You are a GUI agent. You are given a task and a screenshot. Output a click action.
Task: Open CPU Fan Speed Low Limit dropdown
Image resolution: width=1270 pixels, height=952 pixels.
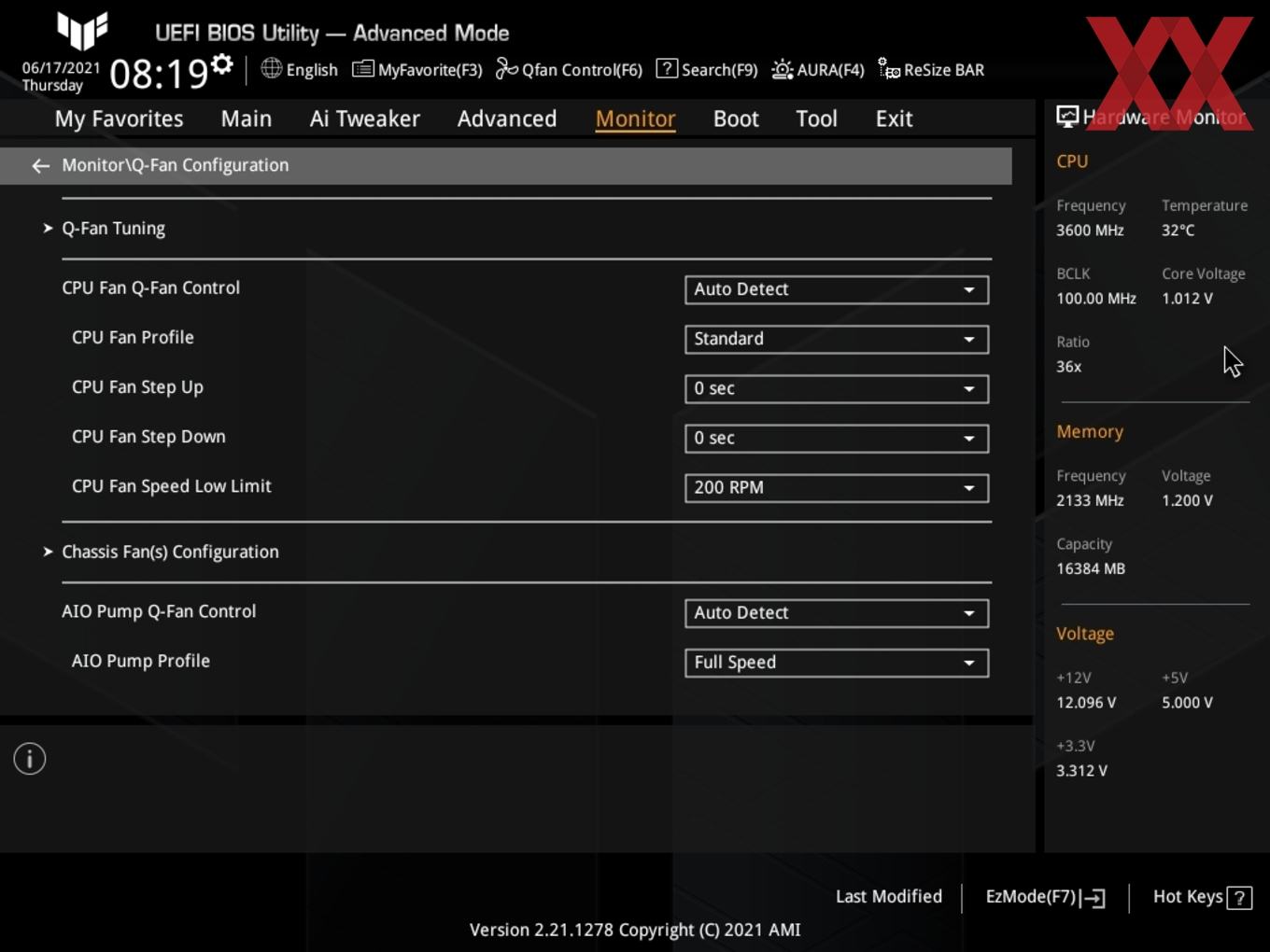pos(837,487)
